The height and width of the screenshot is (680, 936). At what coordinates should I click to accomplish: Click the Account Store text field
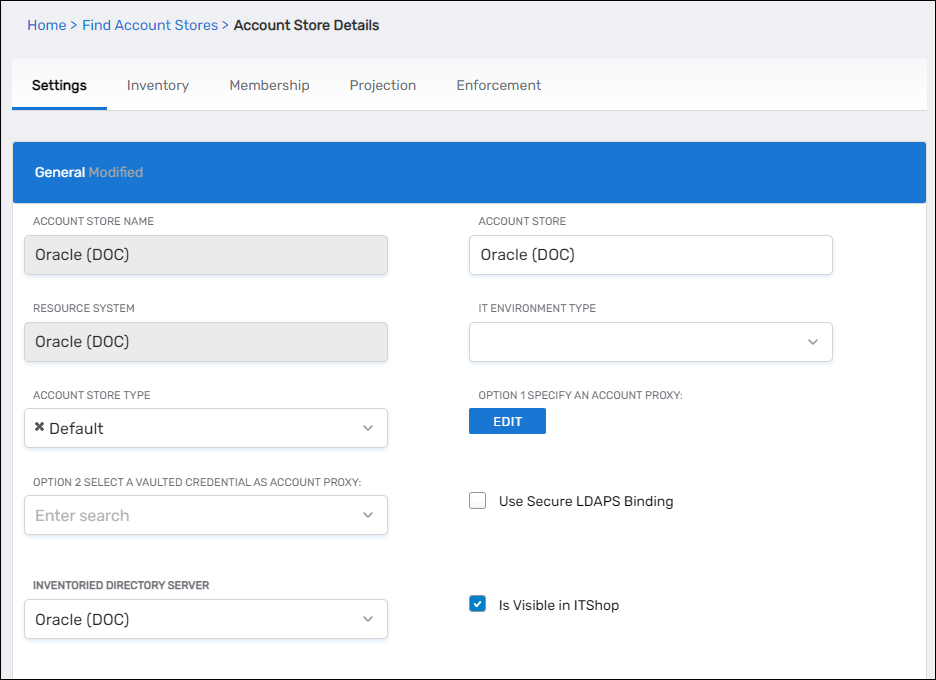650,255
